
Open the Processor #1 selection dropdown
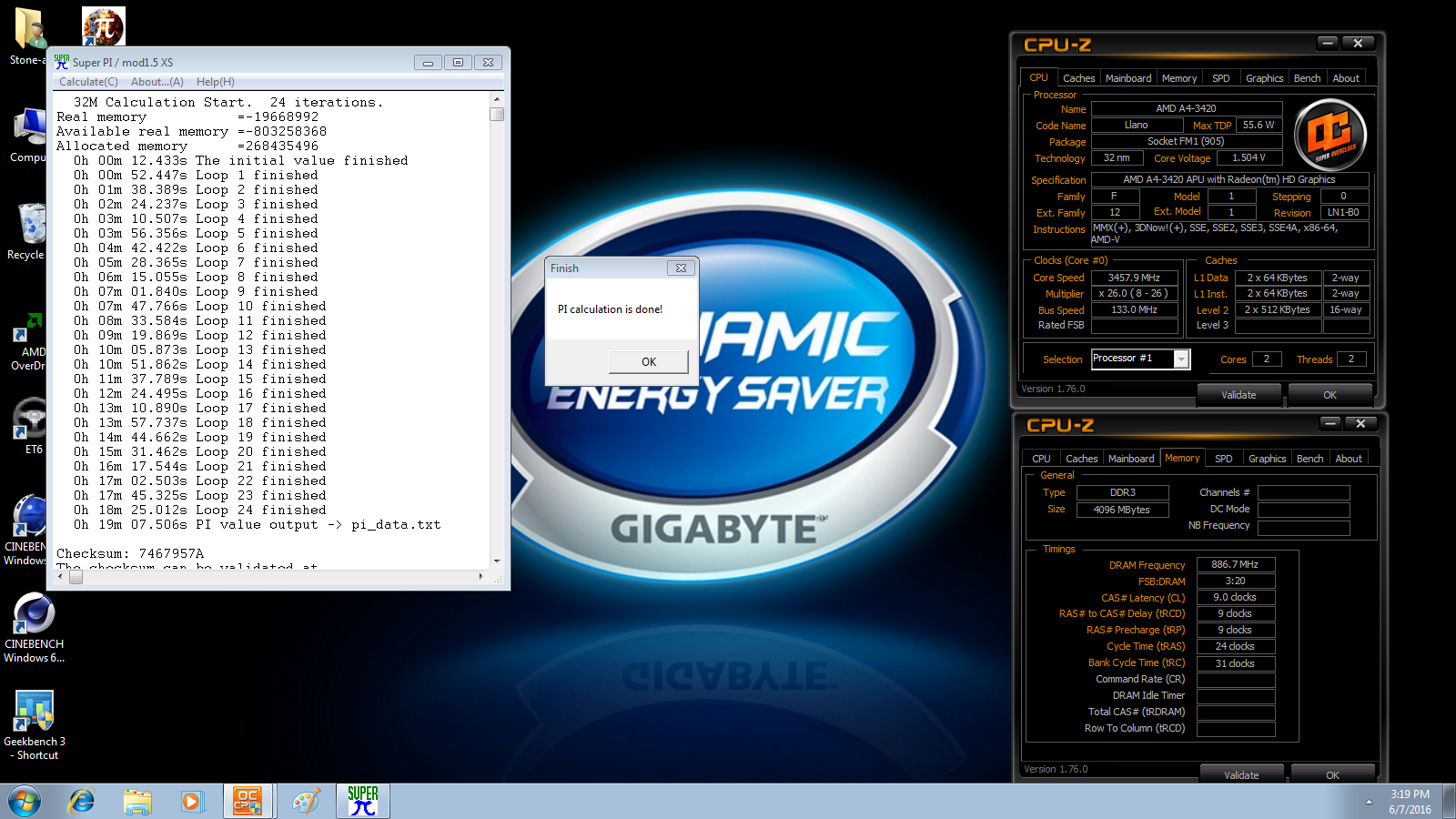point(1180,359)
